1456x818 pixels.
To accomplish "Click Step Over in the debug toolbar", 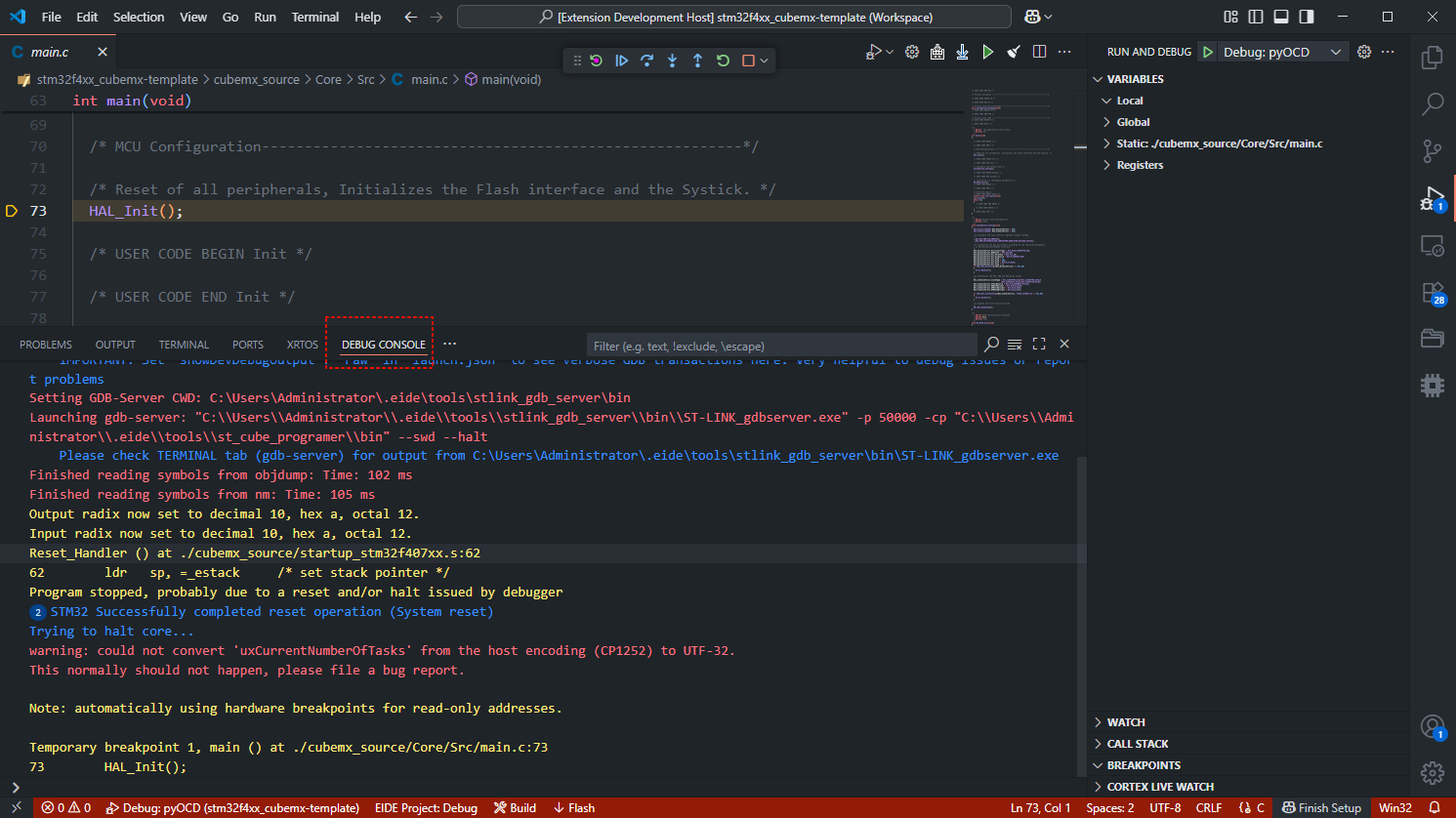I will tap(646, 61).
